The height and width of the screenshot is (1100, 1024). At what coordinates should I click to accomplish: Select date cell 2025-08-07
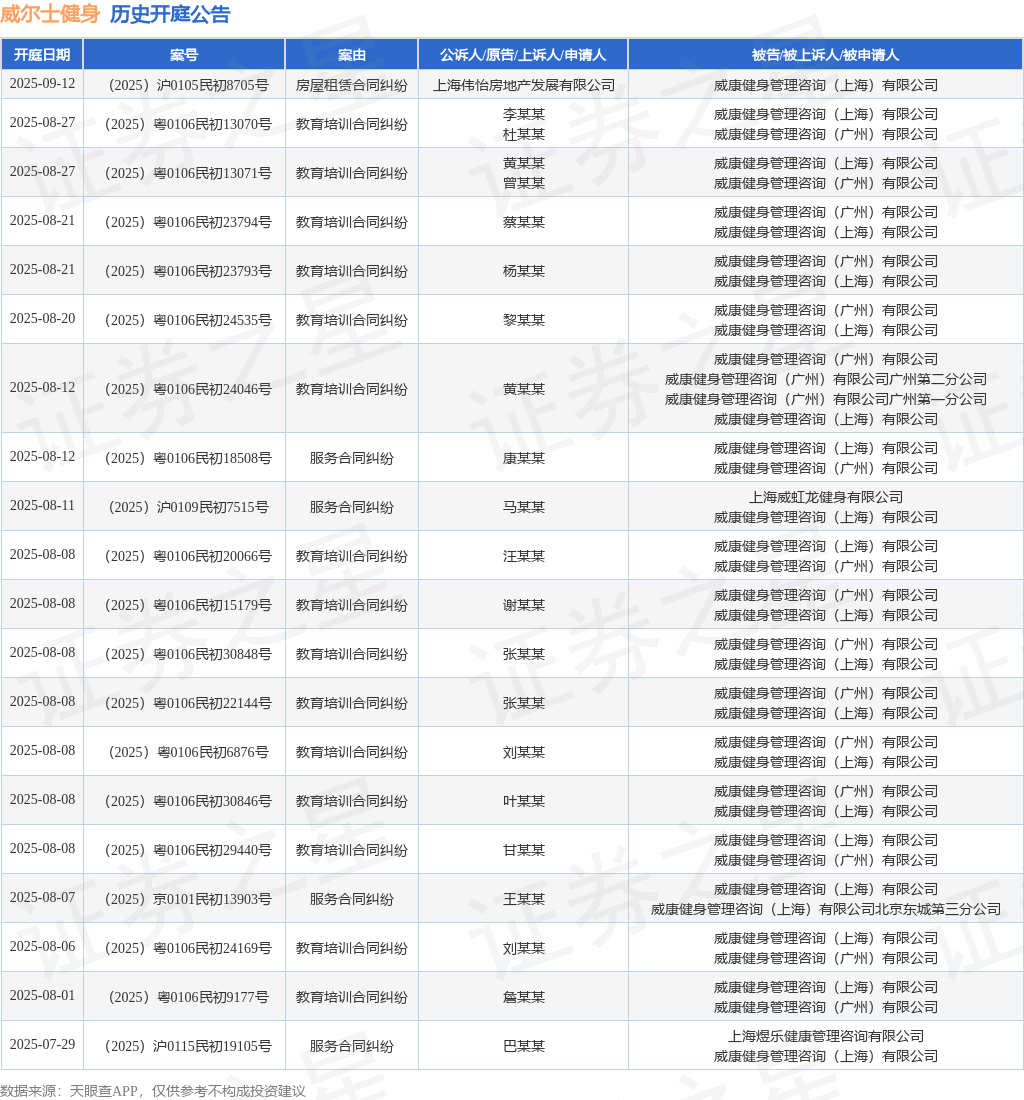(x=42, y=897)
